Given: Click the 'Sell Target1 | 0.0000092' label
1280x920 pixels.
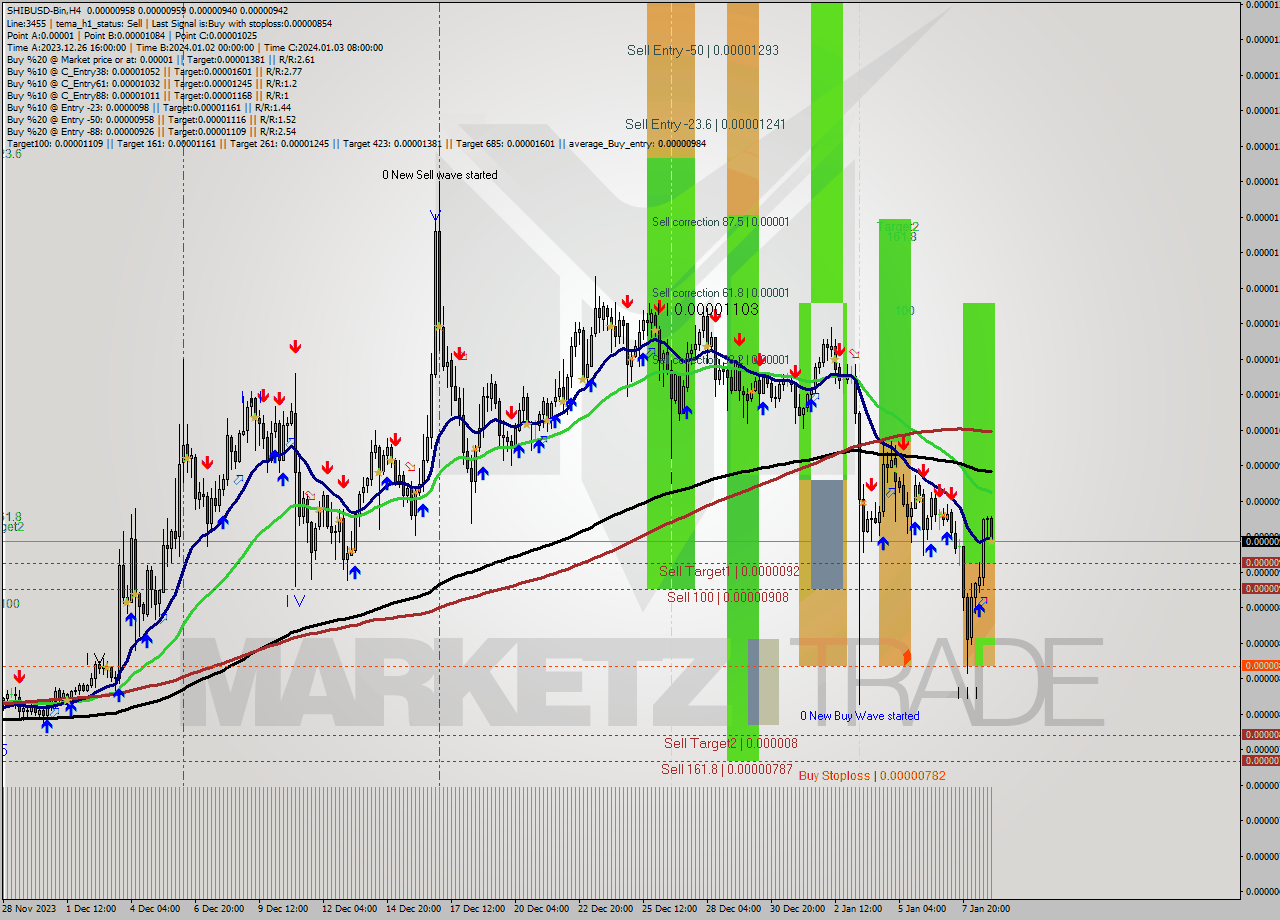Looking at the screenshot, I should [x=729, y=571].
